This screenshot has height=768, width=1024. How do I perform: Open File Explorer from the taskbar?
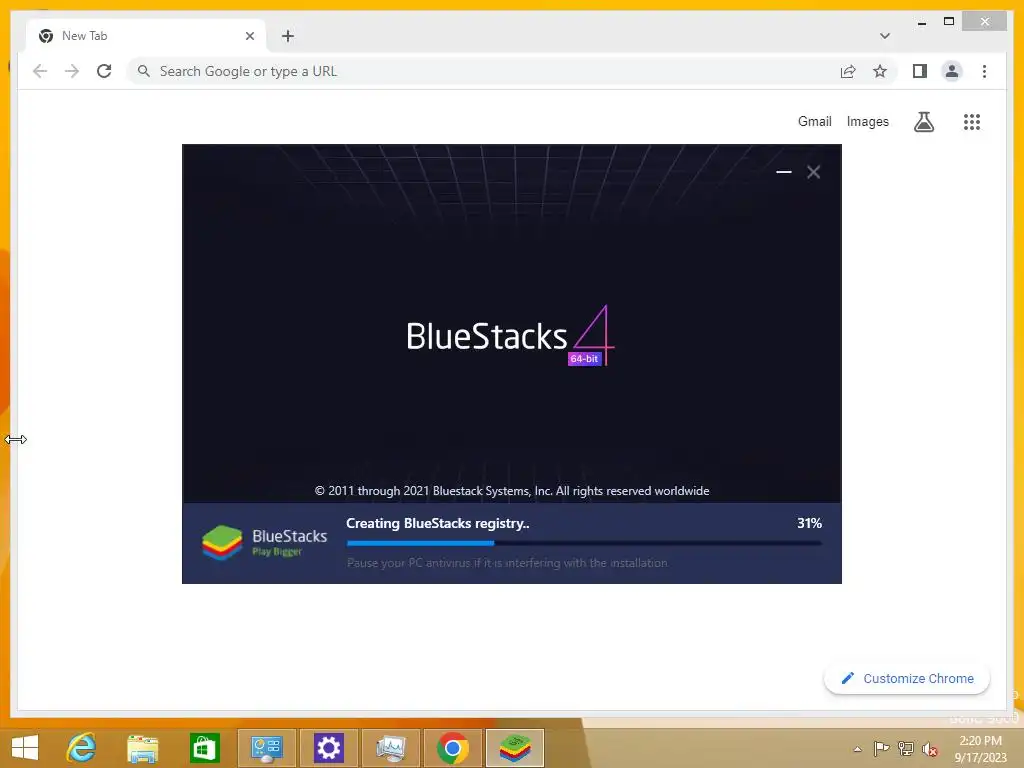[x=142, y=748]
